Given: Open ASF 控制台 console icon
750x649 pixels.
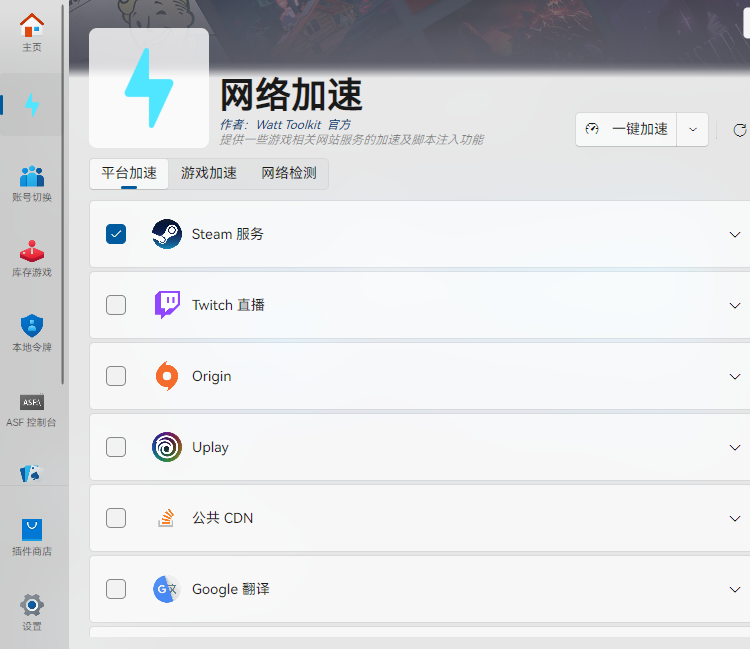Looking at the screenshot, I should pos(32,408).
